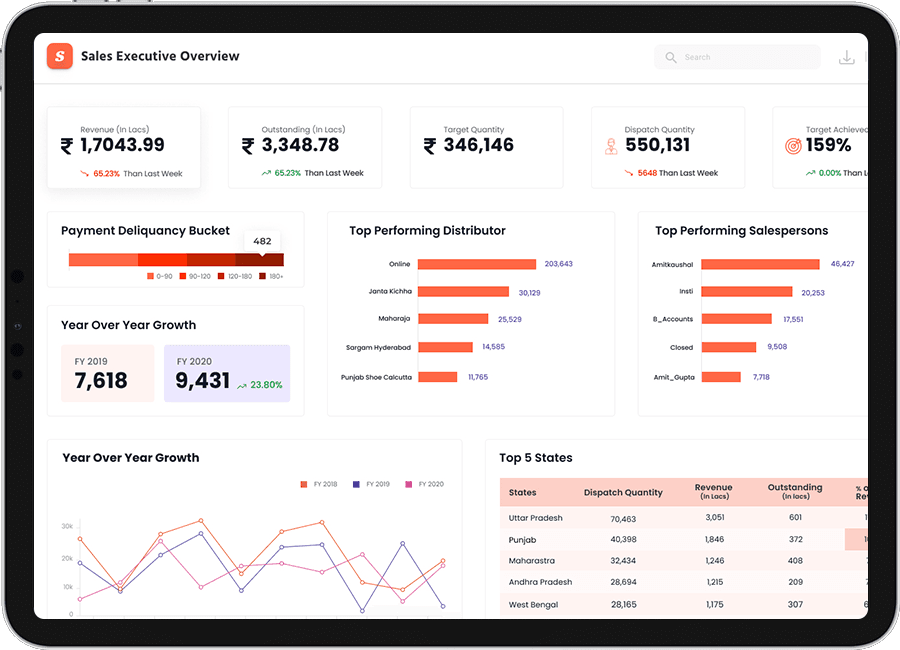Click the orange S app logo
Image resolution: width=900 pixels, height=650 pixels.
(60, 57)
